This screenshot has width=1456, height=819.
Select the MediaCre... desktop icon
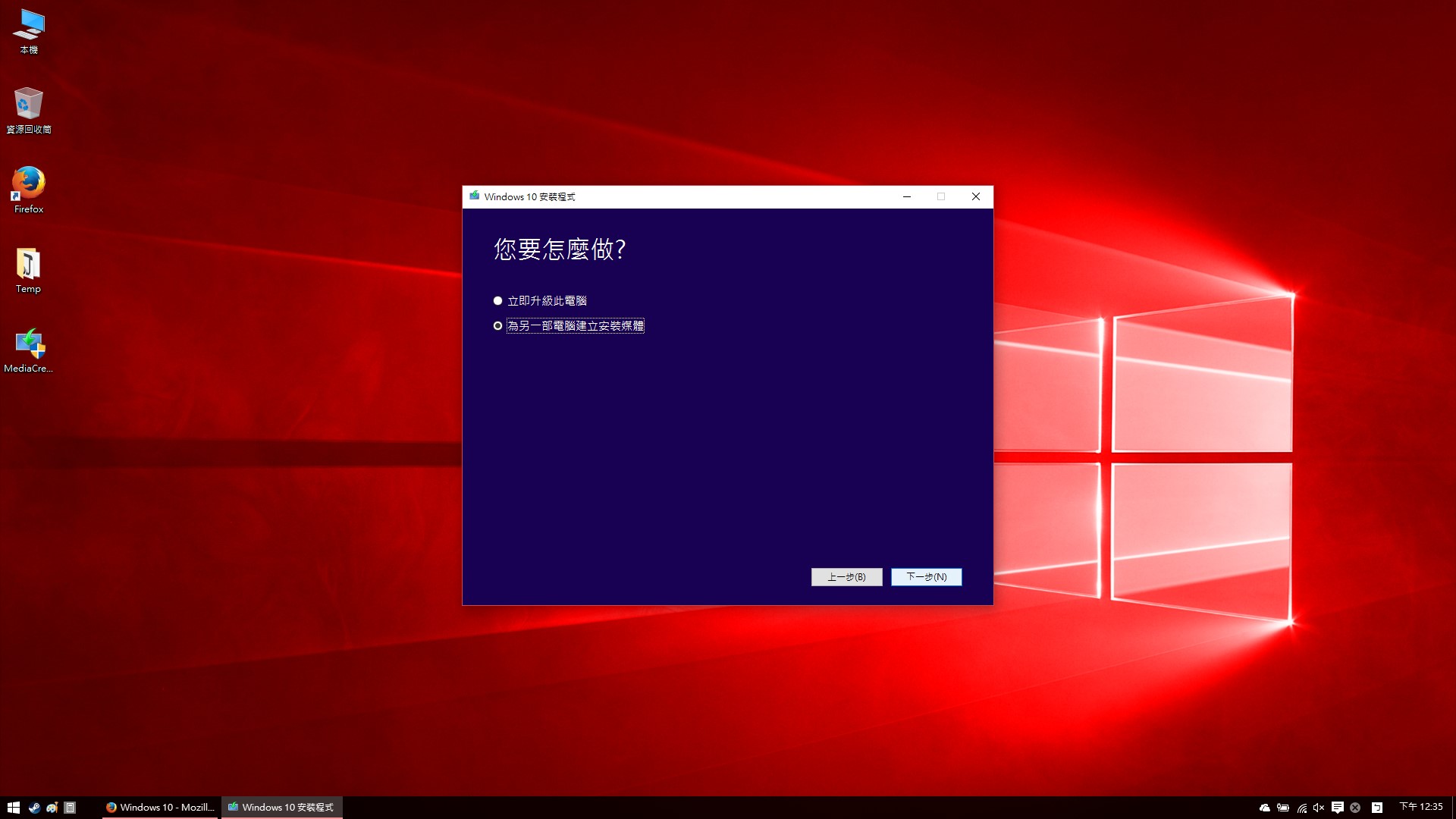pyautogui.click(x=29, y=350)
